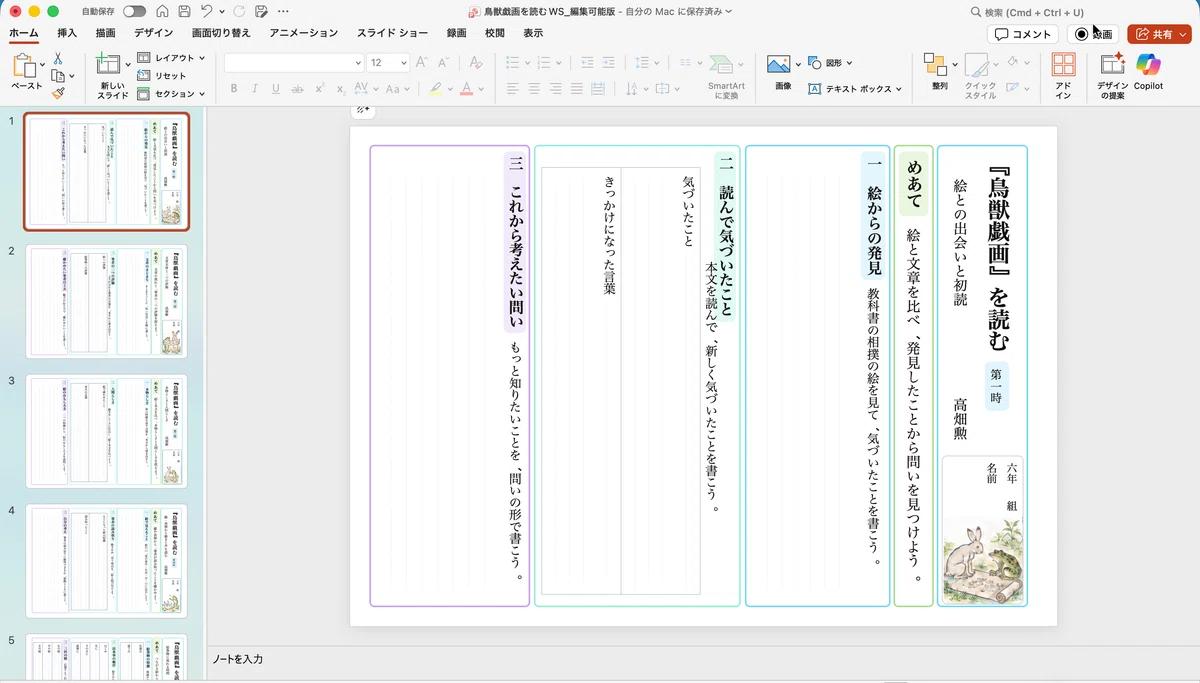Click the Underline U icon
The image size is (1200, 683).
coord(276,88)
